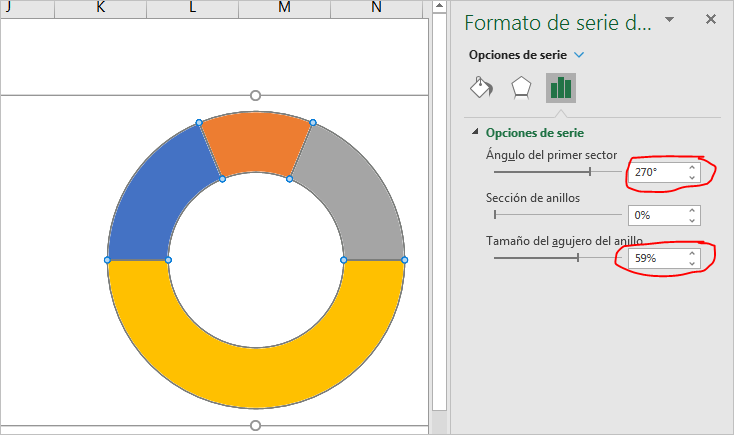This screenshot has width=734, height=435.
Task: Increase the Sección de anillos spinner
Action: click(692, 211)
